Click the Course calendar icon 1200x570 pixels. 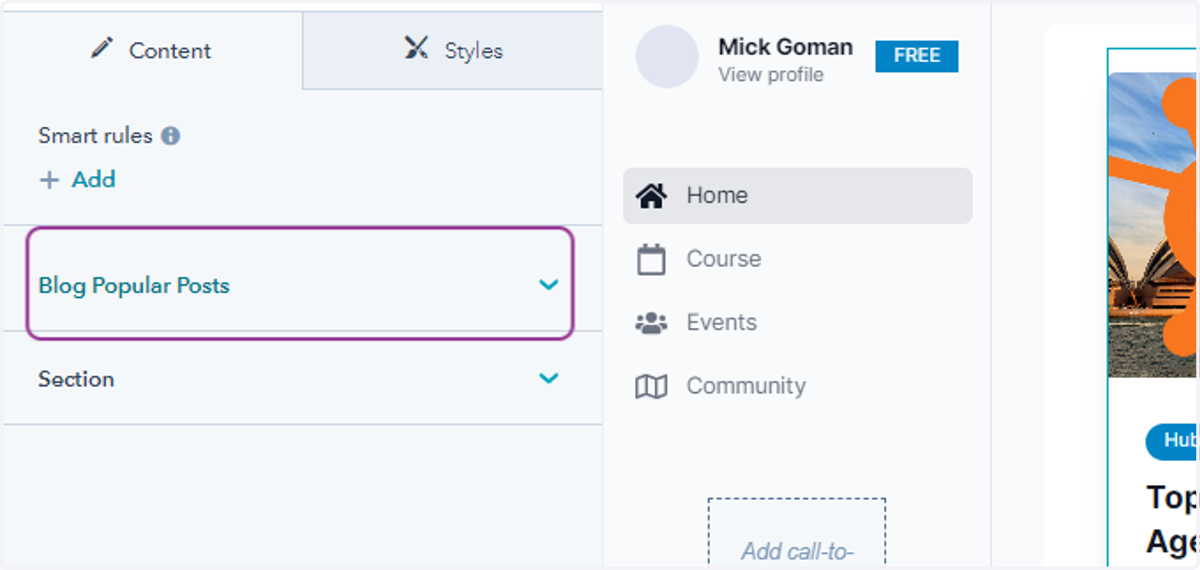652,260
